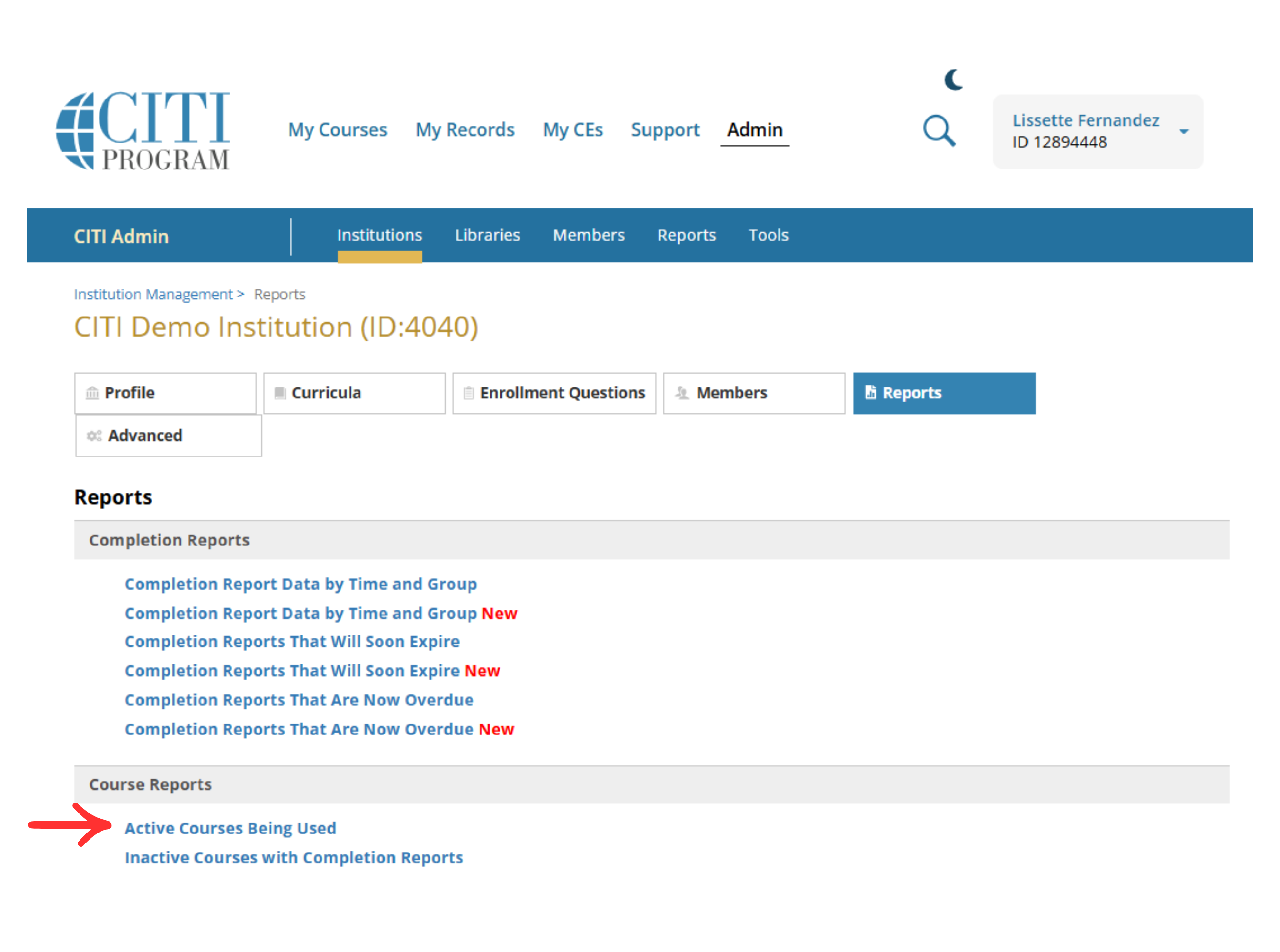Open the Enrollment Questions tab
The height and width of the screenshot is (952, 1280).
(x=554, y=393)
